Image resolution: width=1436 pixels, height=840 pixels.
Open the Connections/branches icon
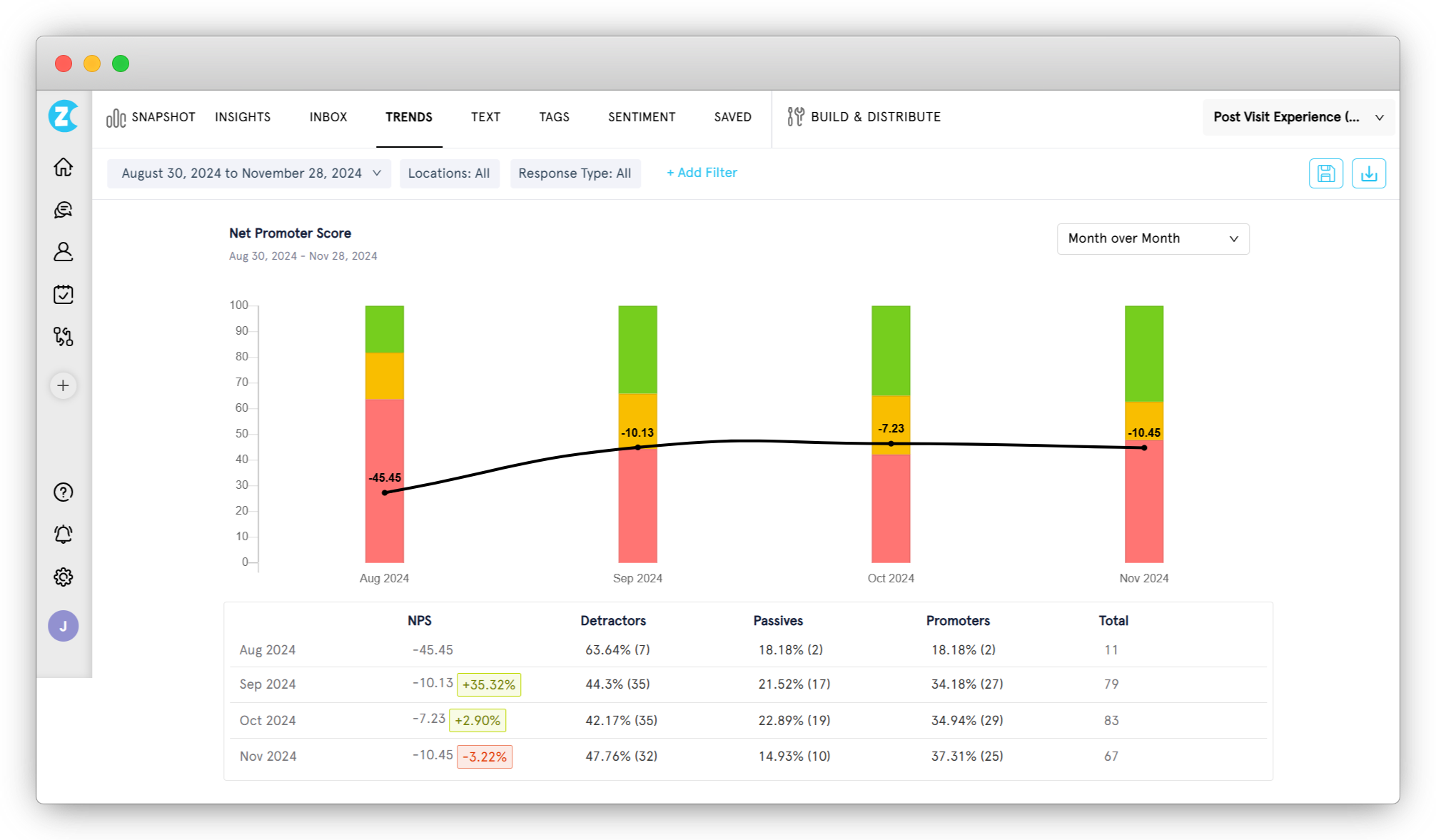(x=63, y=337)
